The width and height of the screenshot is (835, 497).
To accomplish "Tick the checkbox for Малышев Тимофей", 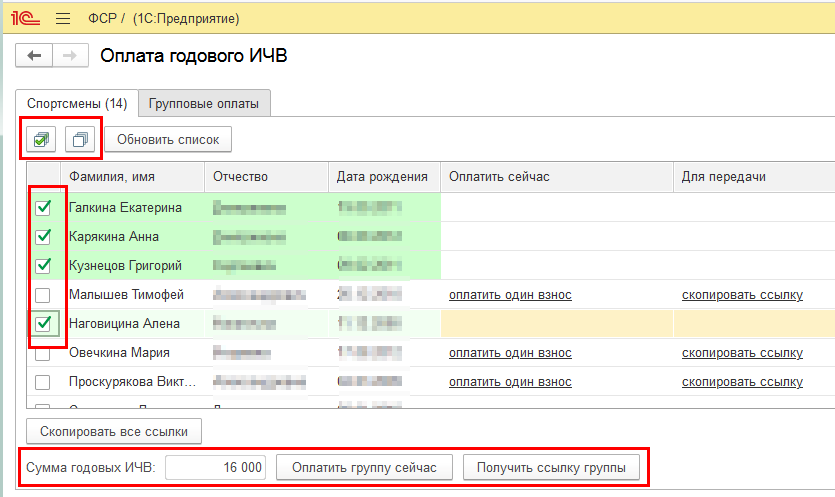I will tap(42, 295).
